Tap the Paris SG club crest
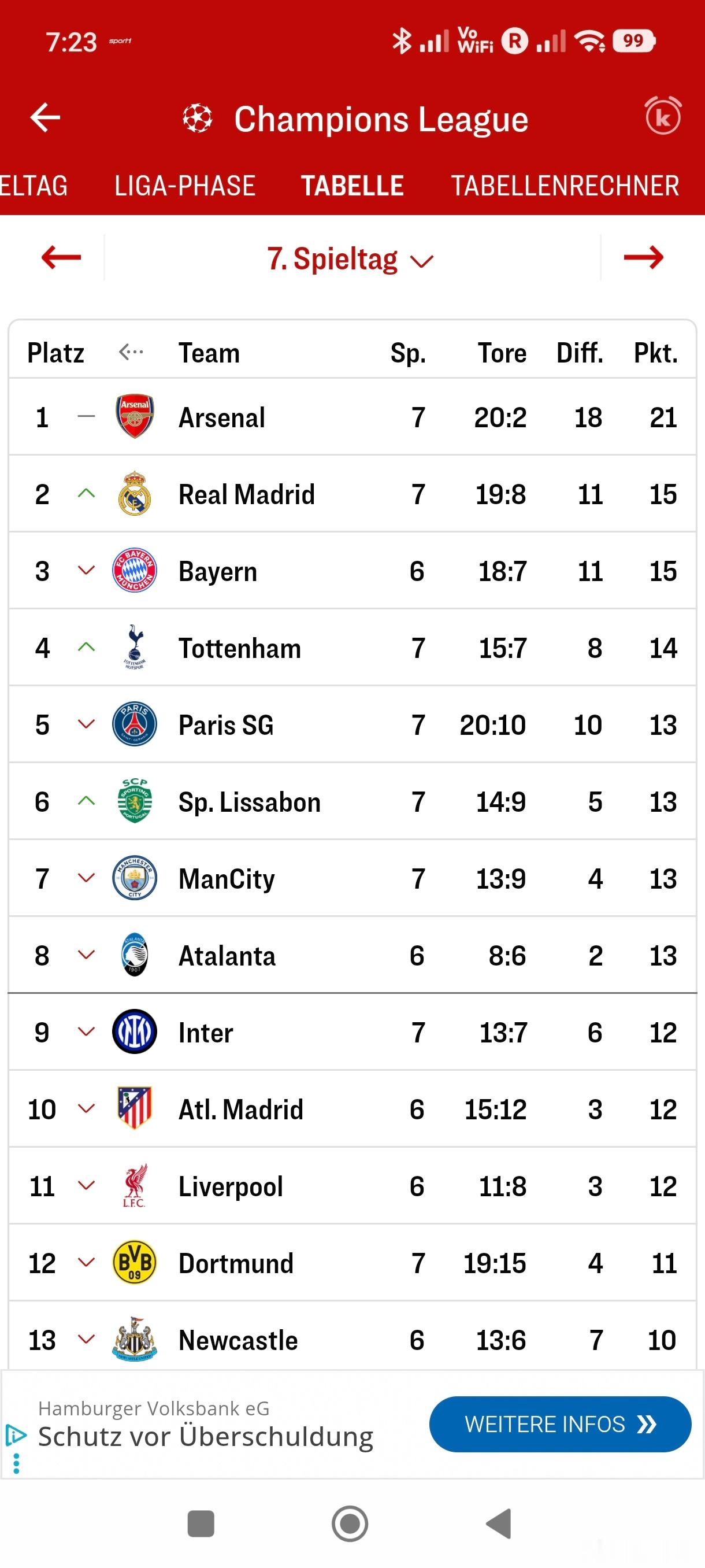This screenshot has height=1568, width=705. [135, 724]
